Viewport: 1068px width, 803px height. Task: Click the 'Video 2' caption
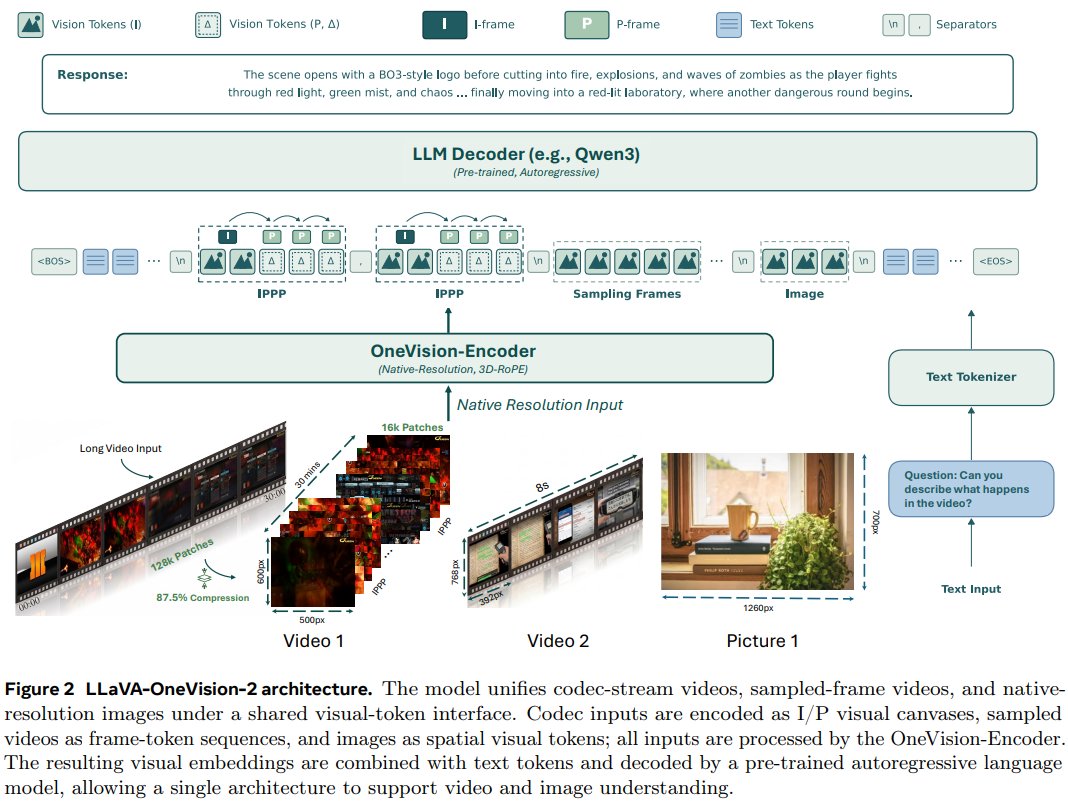[x=558, y=641]
